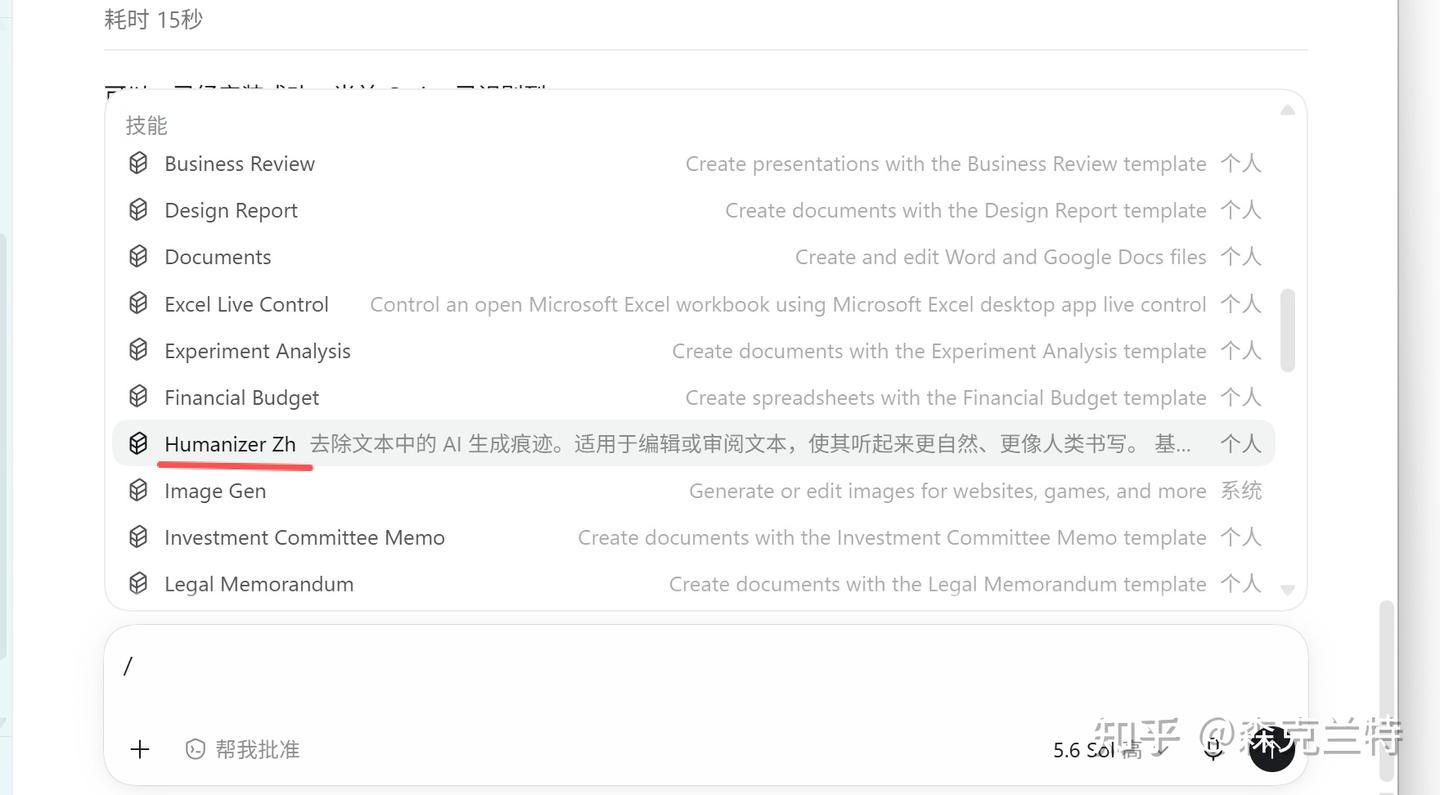Click description "Generate or edit images for websites, games…"
1440x795 pixels.
[x=948, y=491]
